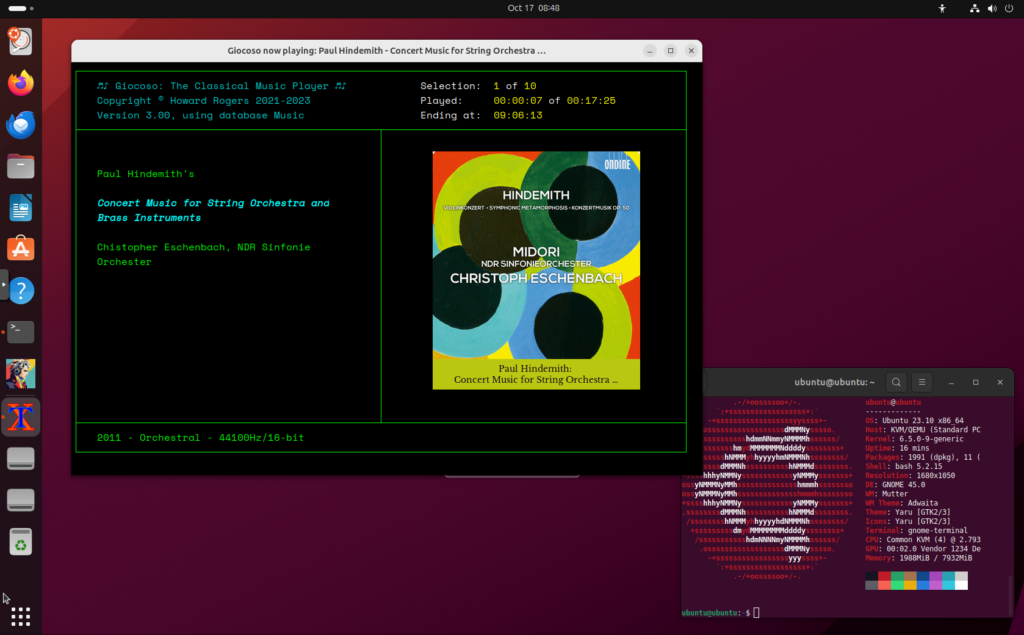Click the 'OS: Ubuntu 23.10 x86_64' line

[x=914, y=421]
